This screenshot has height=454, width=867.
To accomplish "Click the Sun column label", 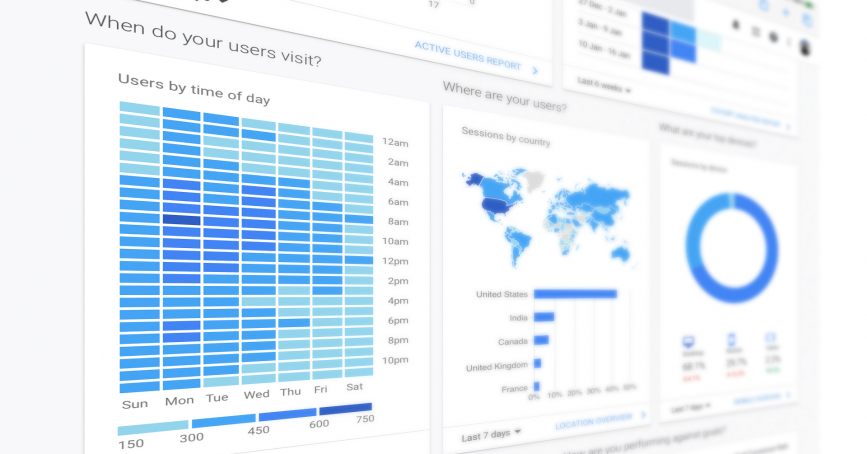I will click(135, 404).
